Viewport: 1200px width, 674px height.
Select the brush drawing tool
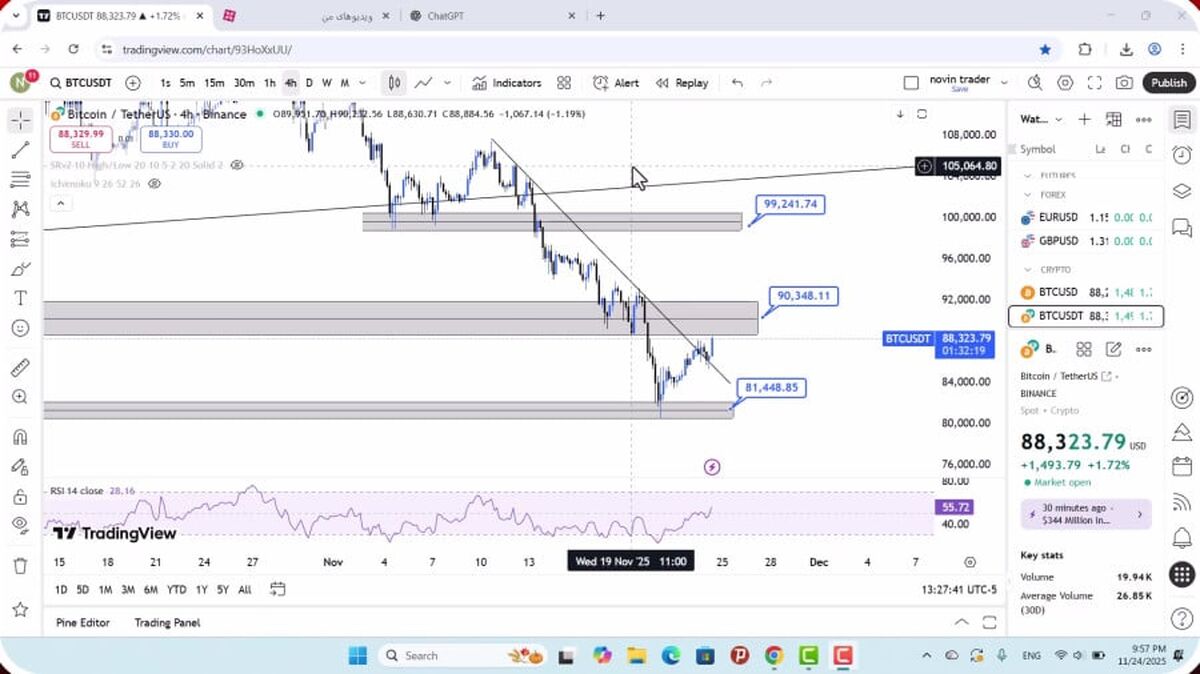(x=20, y=269)
